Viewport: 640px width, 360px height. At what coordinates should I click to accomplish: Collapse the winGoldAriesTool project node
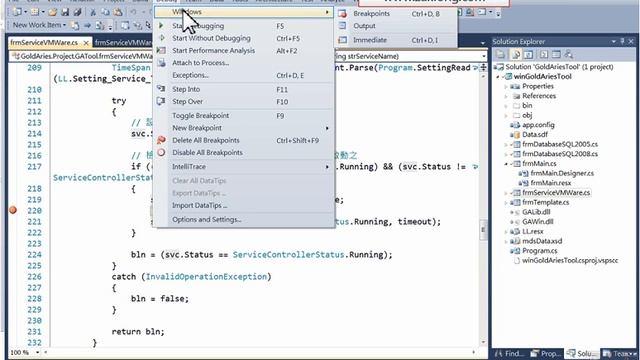pos(498,77)
